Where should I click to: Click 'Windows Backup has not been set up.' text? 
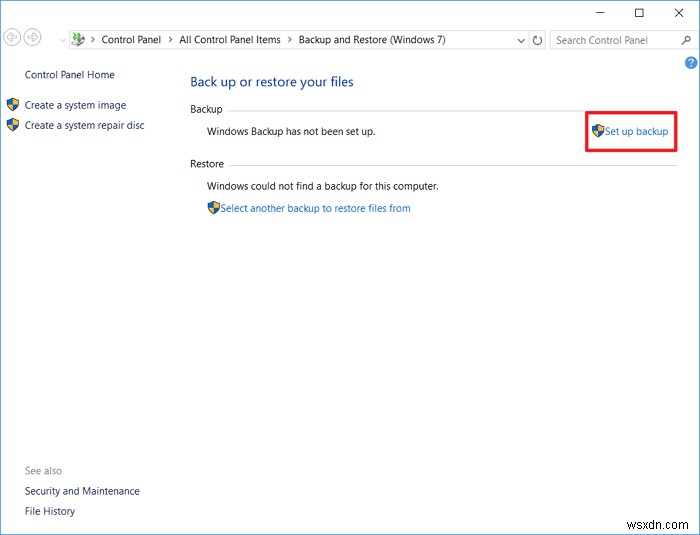pos(291,132)
